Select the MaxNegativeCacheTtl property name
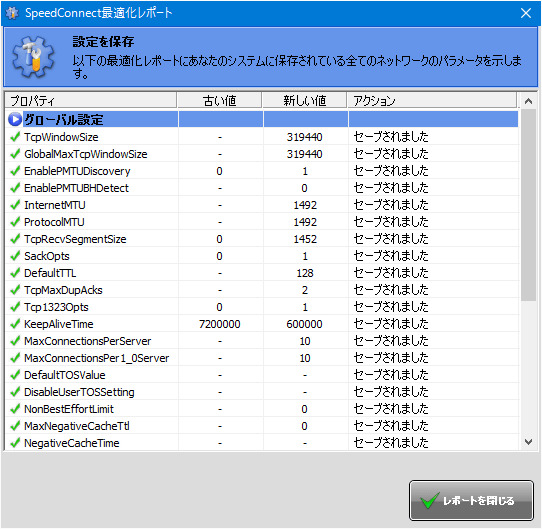 click(77, 426)
